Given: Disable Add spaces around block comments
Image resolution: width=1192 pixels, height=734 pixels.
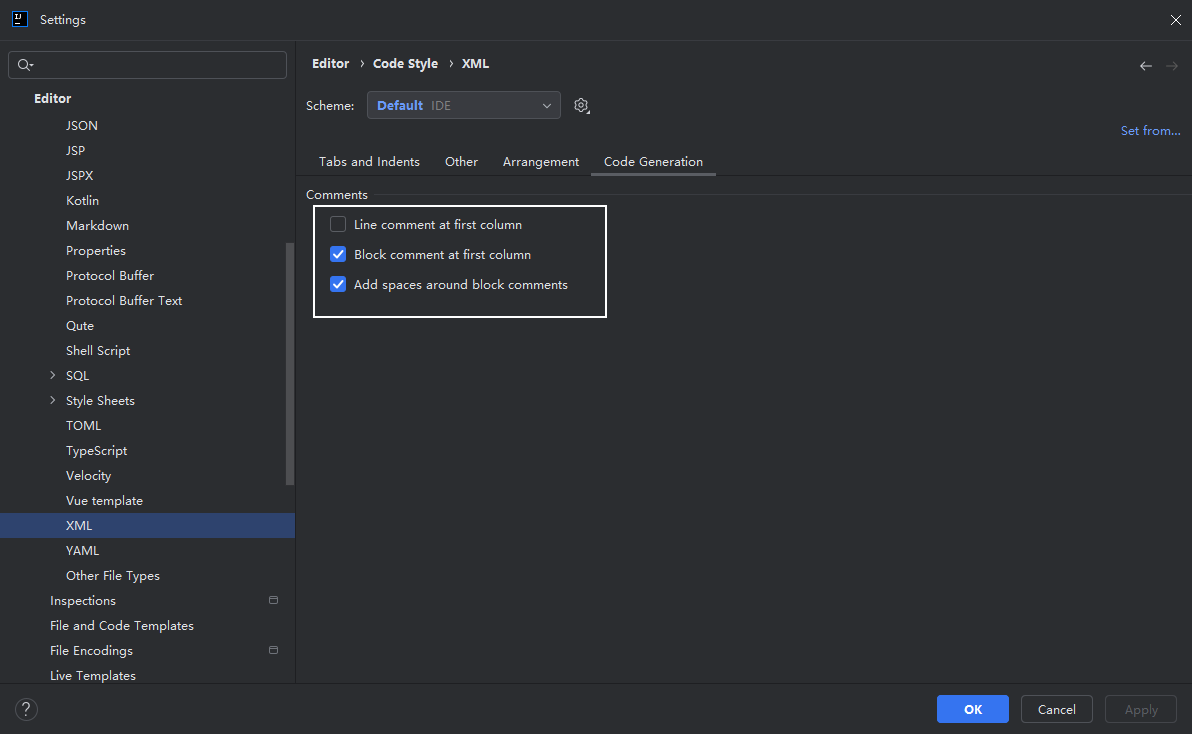Looking at the screenshot, I should 338,284.
